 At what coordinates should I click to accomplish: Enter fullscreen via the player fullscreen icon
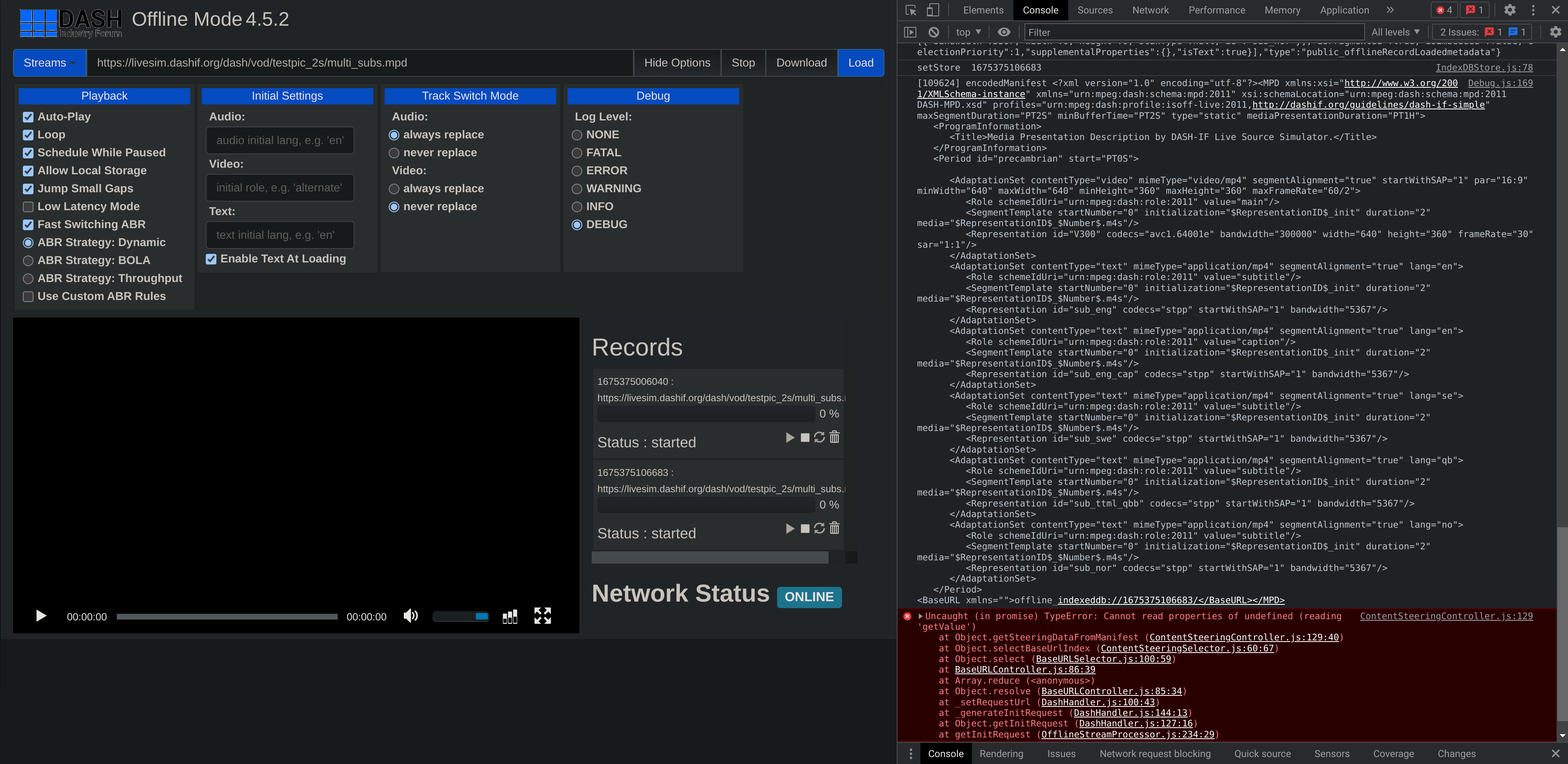tap(542, 616)
